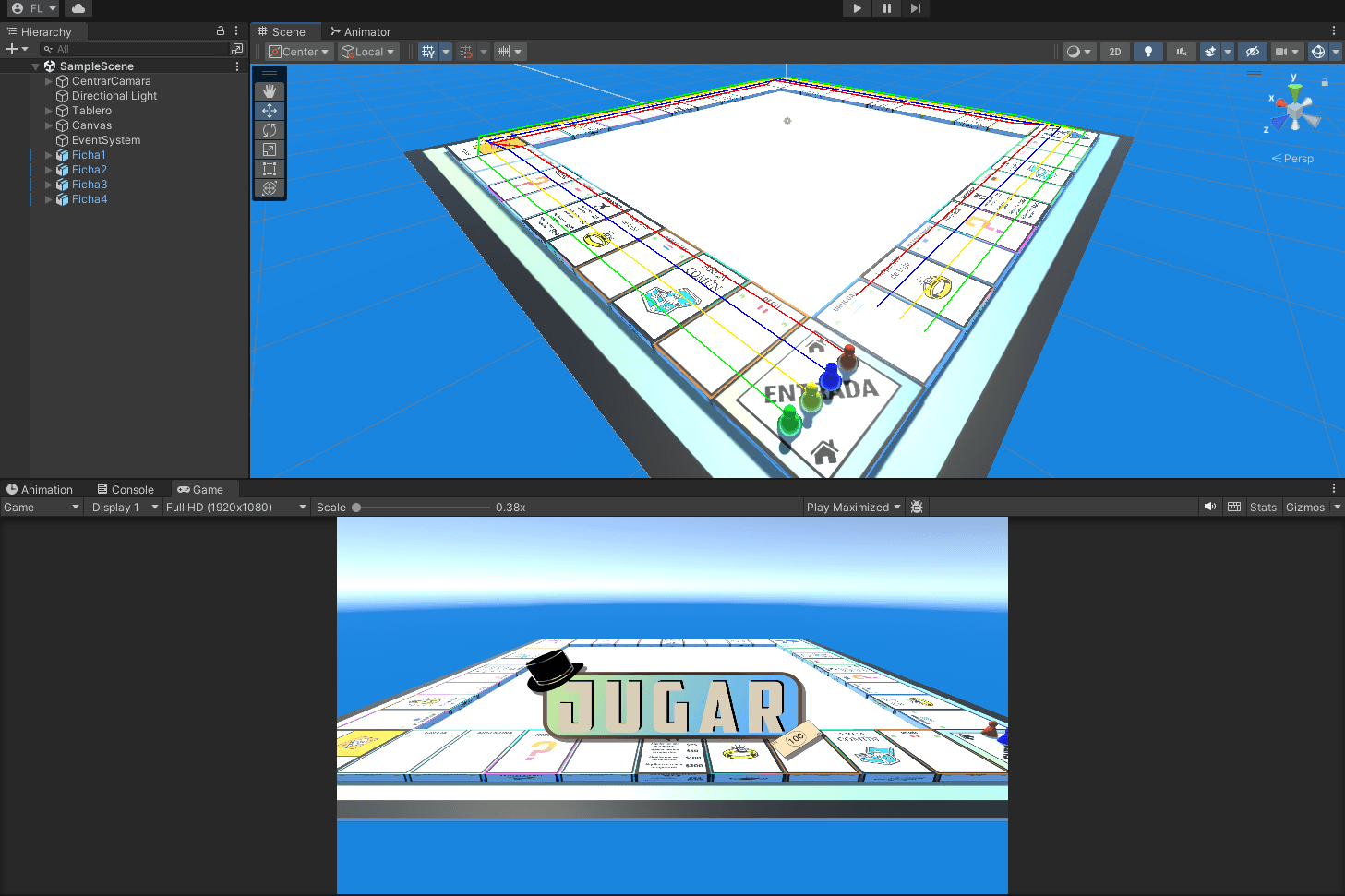Screen dimensions: 1345x896
Task: Click the Play button
Action: coord(858,8)
